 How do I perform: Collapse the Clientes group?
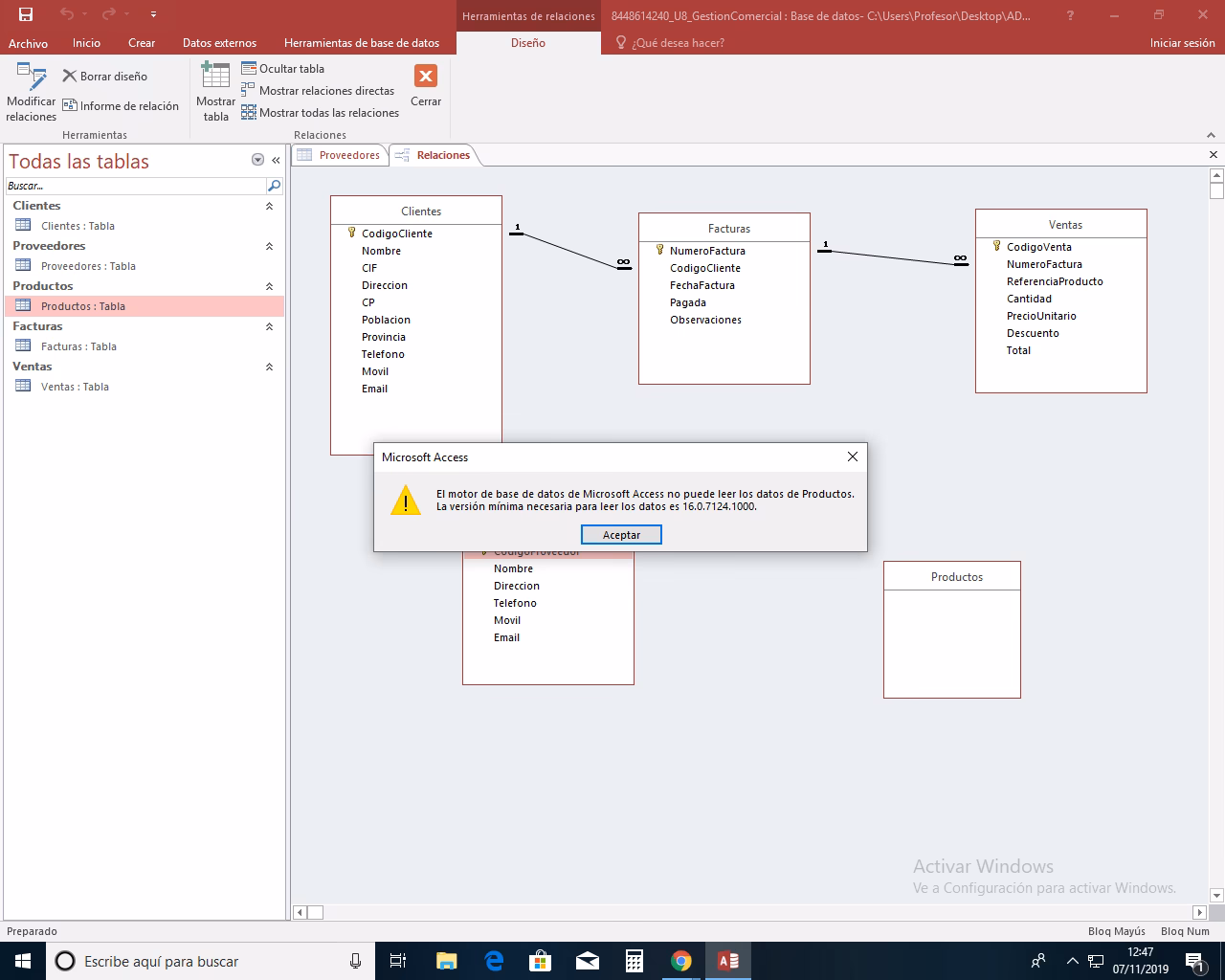coord(269,206)
